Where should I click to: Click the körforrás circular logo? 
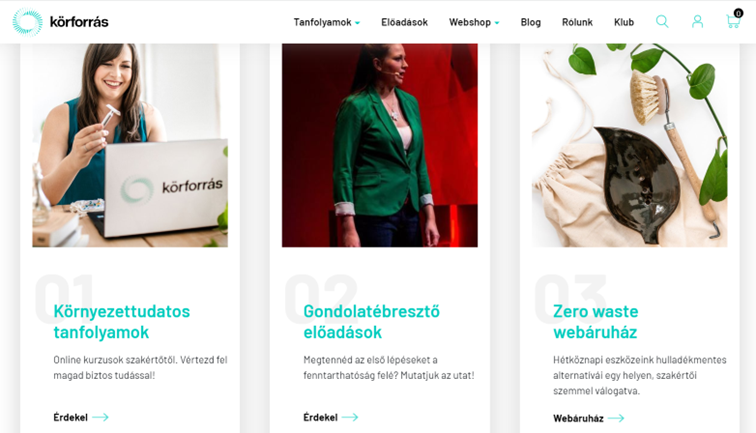tap(27, 22)
